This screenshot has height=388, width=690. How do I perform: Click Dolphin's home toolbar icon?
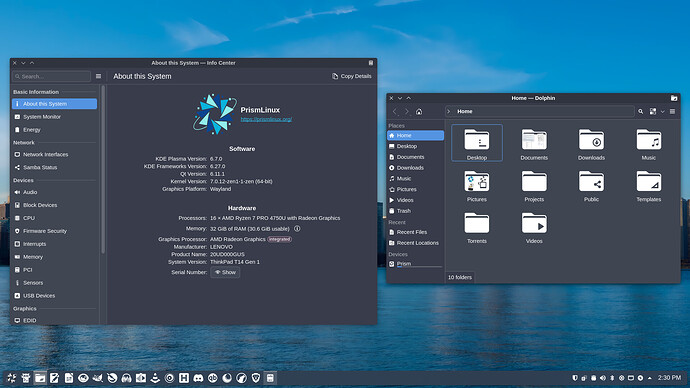419,112
